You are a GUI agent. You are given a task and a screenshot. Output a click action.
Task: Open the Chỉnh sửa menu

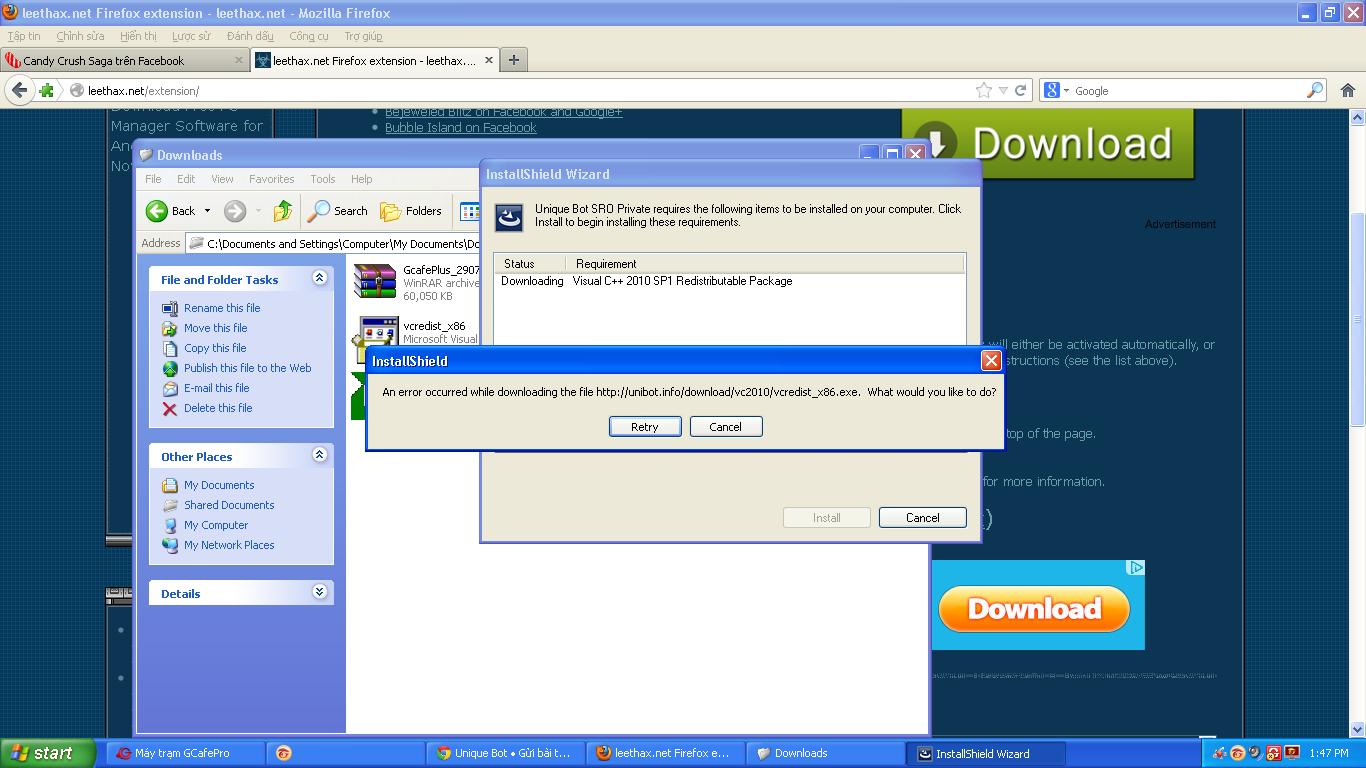click(x=80, y=36)
